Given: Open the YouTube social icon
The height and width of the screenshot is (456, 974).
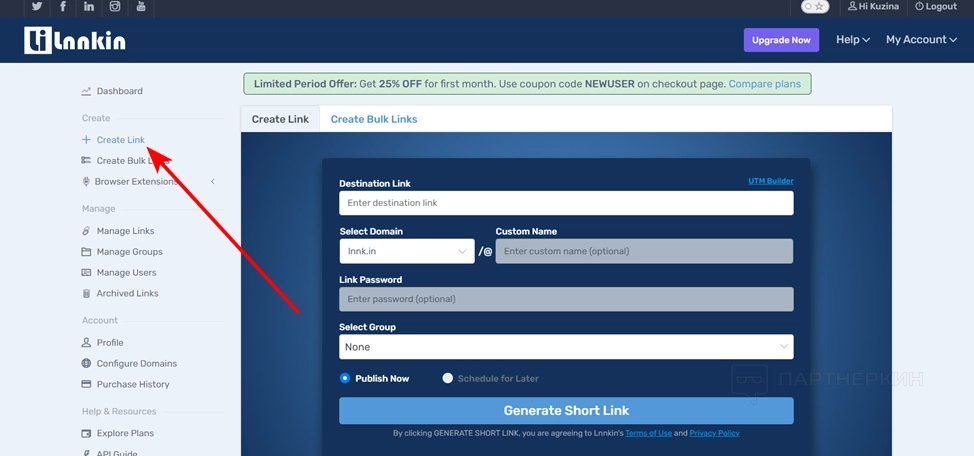Looking at the screenshot, I should (x=141, y=6).
